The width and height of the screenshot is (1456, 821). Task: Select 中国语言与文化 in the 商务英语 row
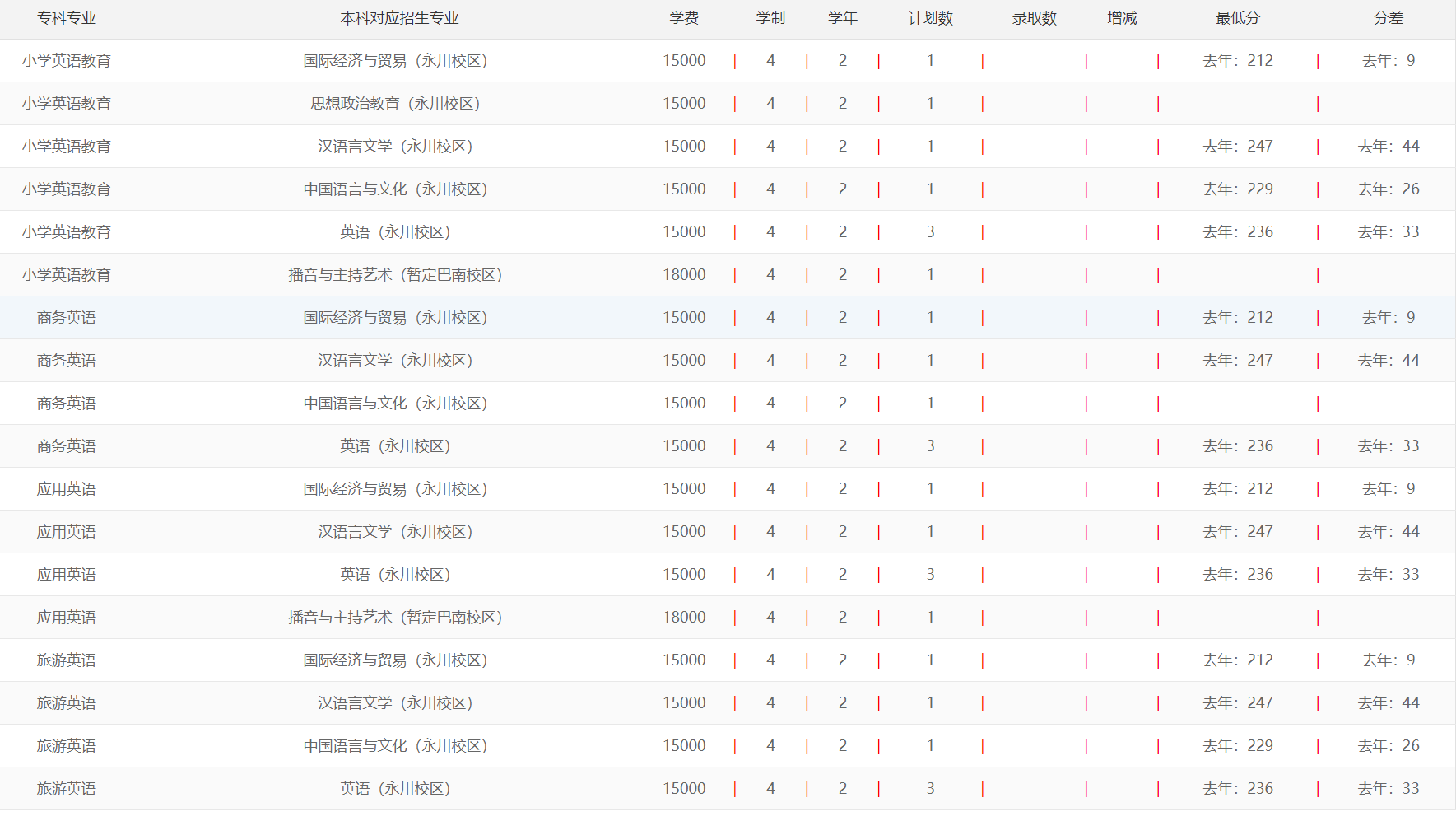pos(395,404)
